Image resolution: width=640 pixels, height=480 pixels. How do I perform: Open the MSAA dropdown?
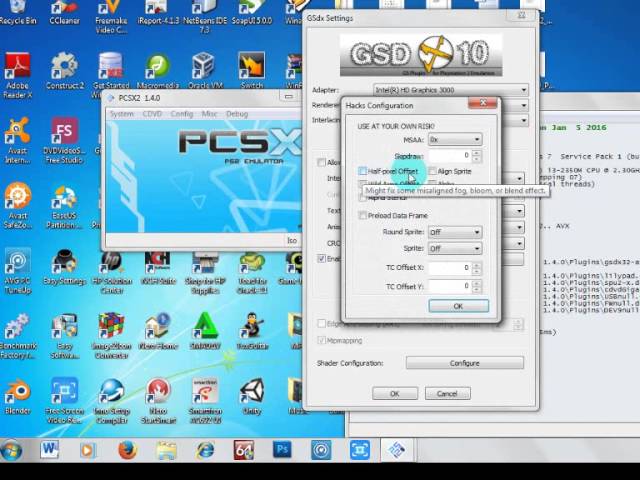455,140
